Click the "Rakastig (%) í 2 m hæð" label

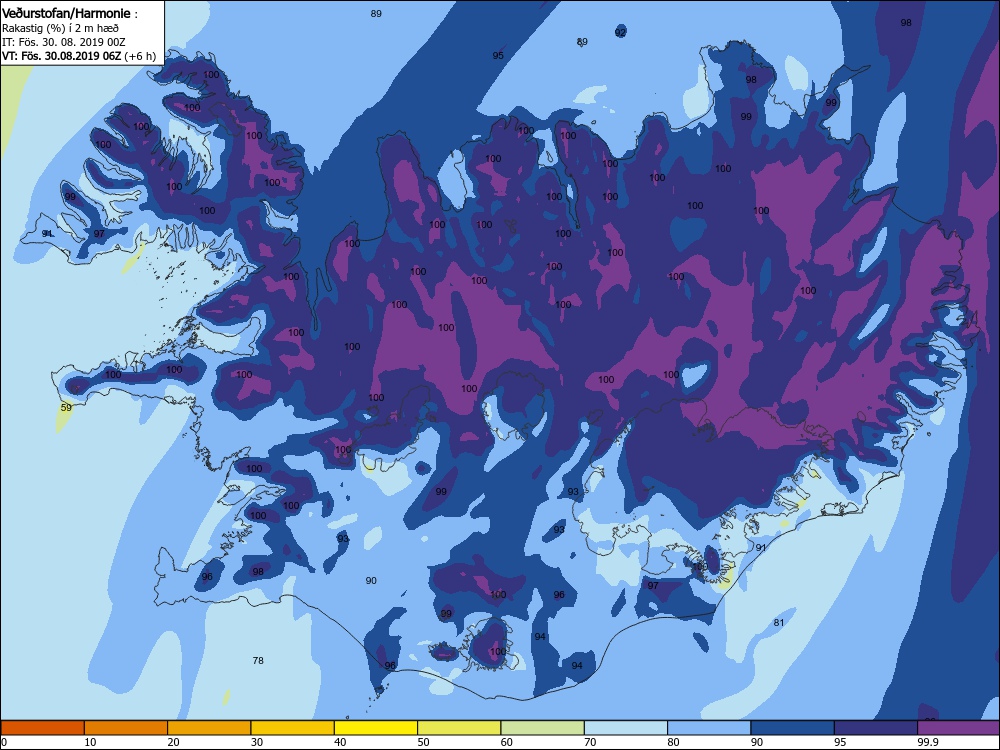pyautogui.click(x=60, y=28)
